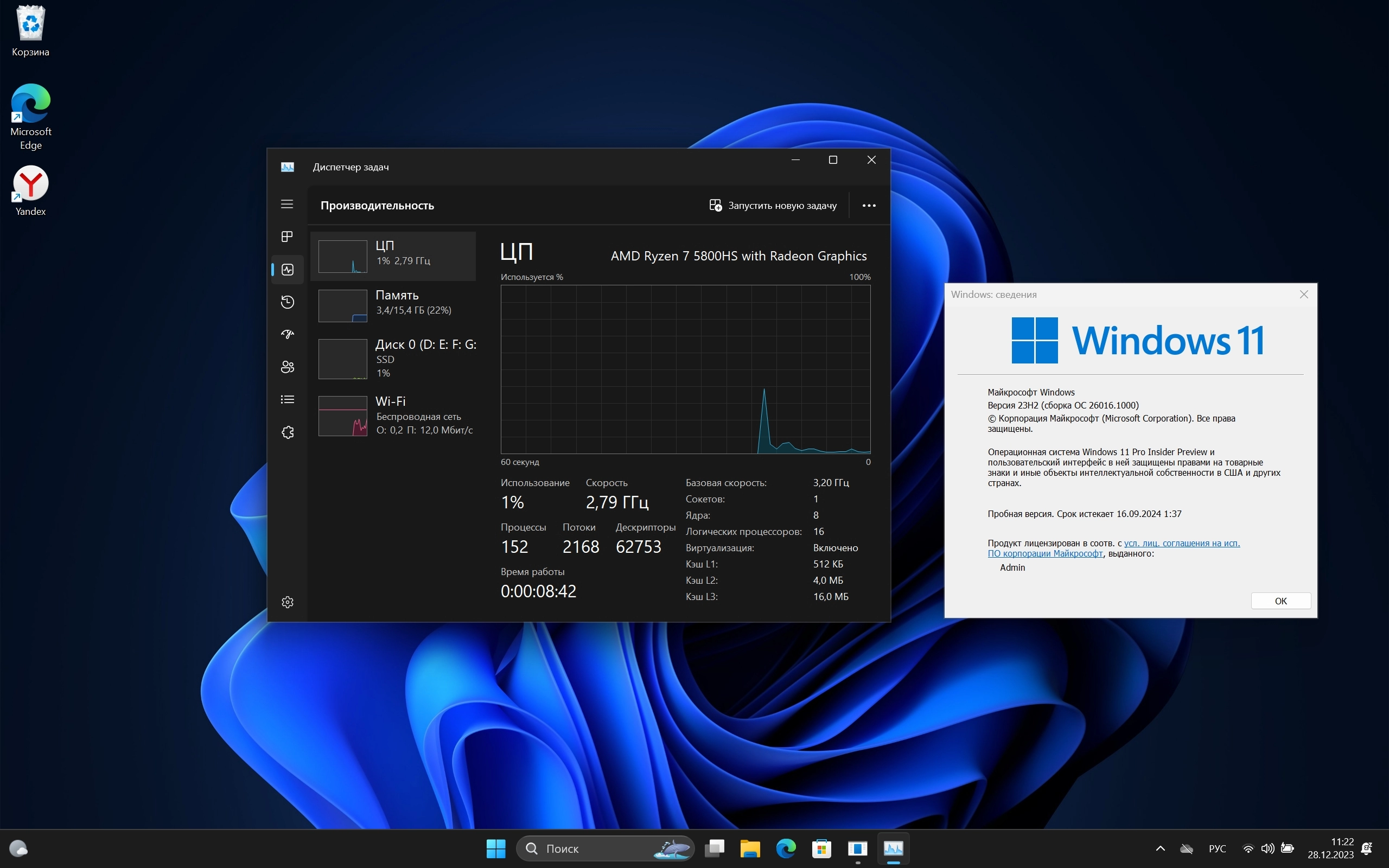
Task: Open the license agreement link
Action: click(1181, 543)
